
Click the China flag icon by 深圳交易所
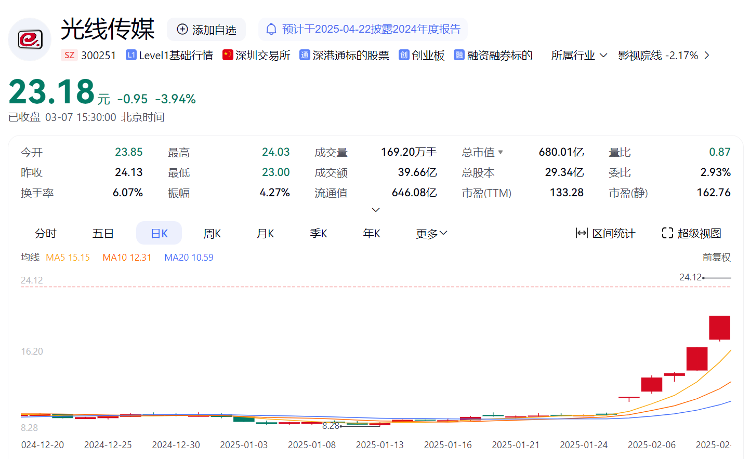point(227,55)
